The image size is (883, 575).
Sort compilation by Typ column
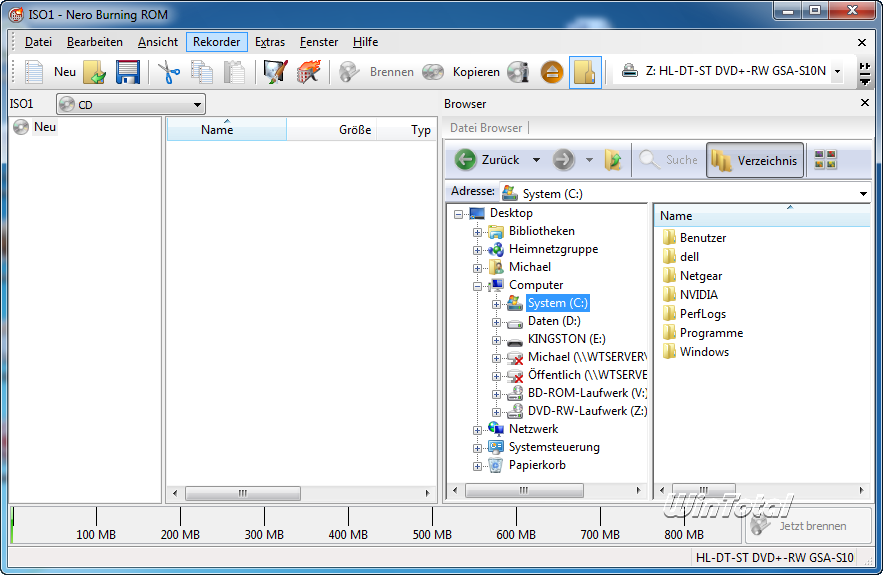click(x=407, y=130)
